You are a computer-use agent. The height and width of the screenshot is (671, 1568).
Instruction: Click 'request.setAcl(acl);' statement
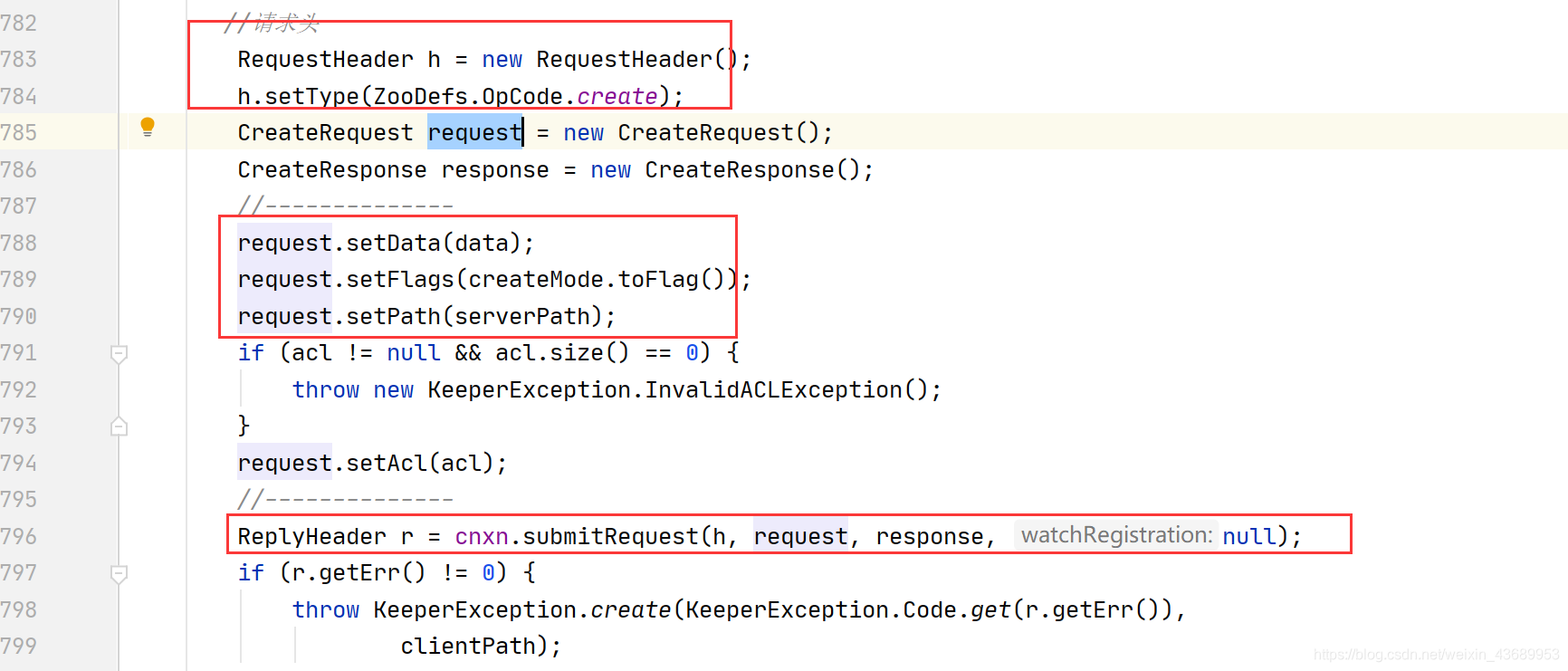click(372, 463)
